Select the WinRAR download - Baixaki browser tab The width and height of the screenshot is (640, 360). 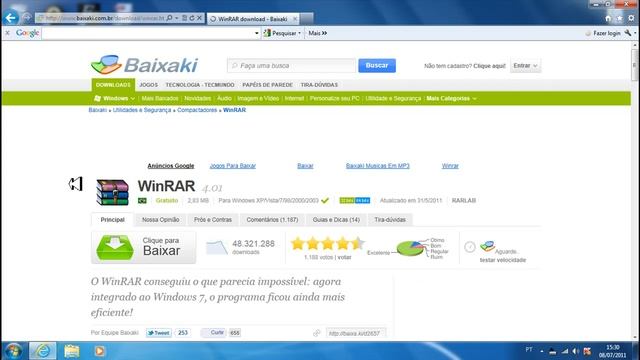tap(253, 19)
